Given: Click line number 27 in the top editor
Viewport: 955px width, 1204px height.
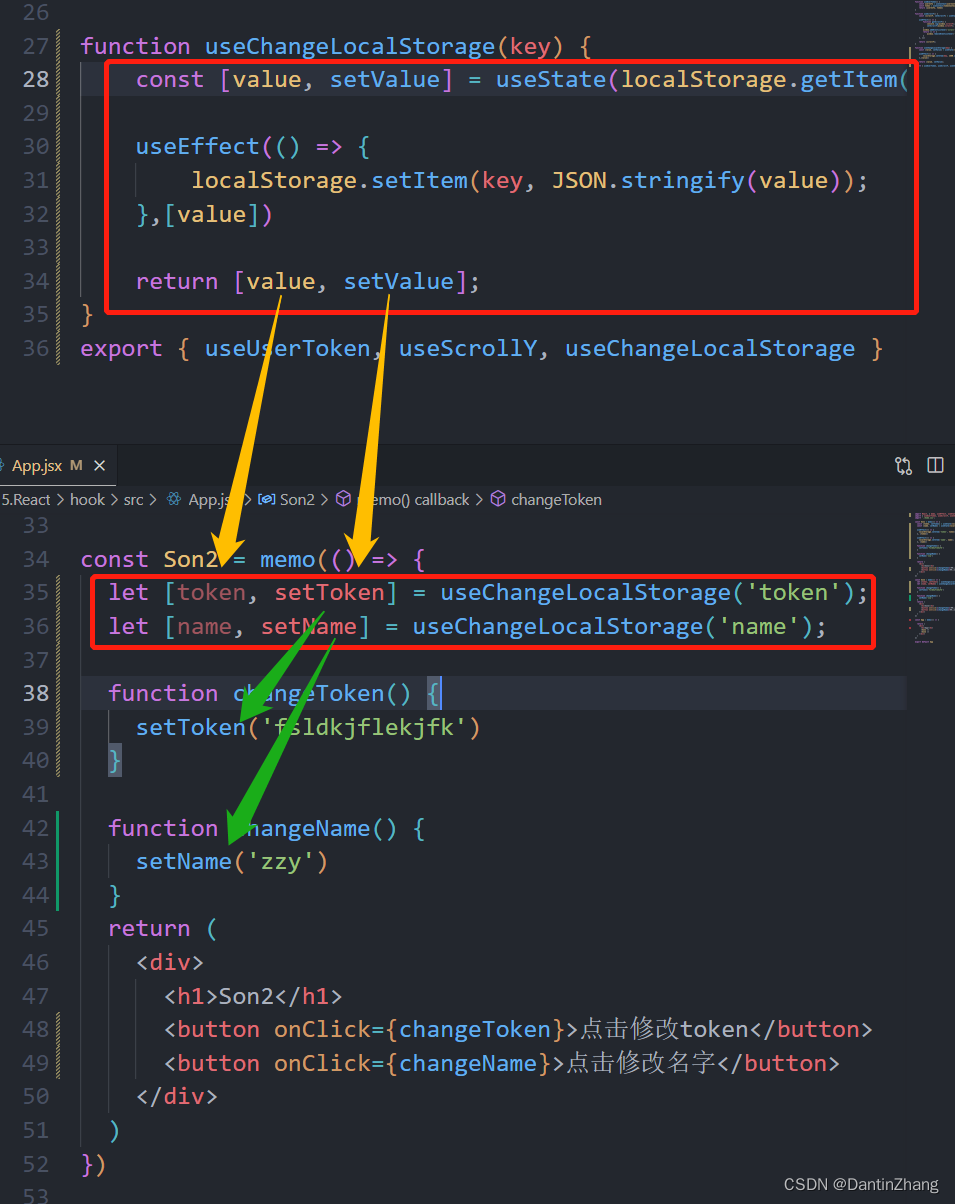Looking at the screenshot, I should 36,46.
